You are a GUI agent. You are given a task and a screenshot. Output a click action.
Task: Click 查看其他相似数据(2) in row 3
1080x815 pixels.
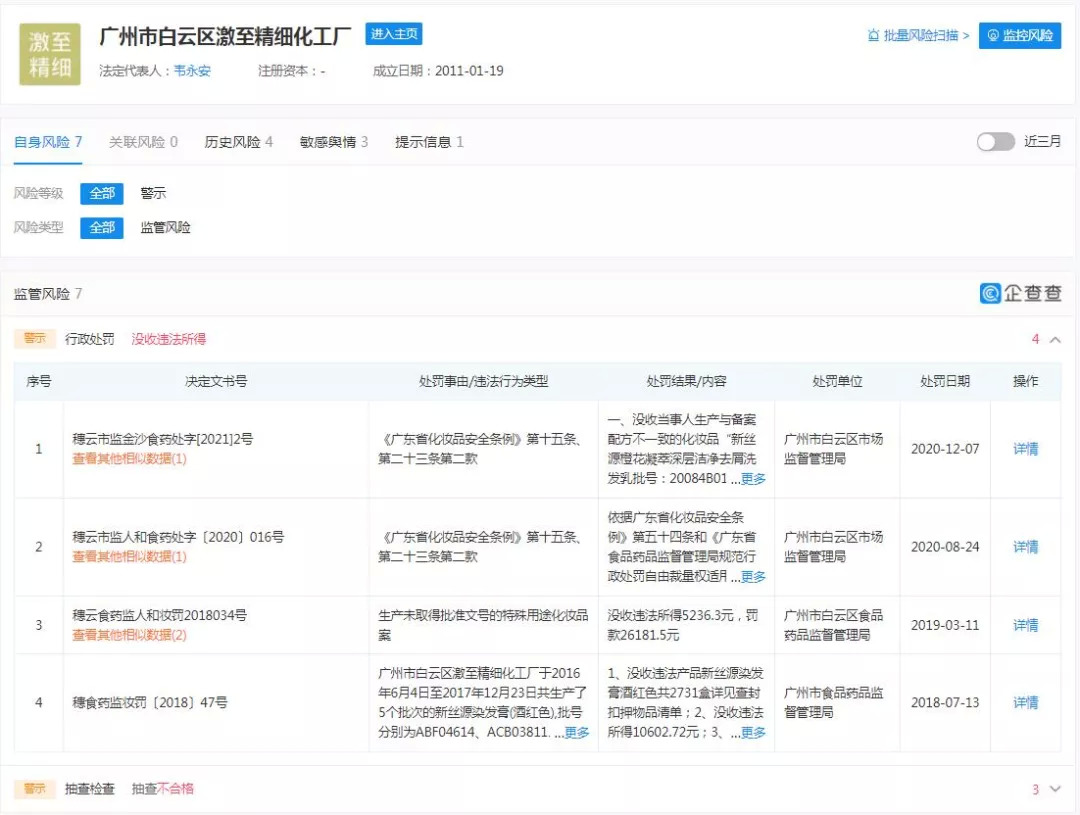129,635
